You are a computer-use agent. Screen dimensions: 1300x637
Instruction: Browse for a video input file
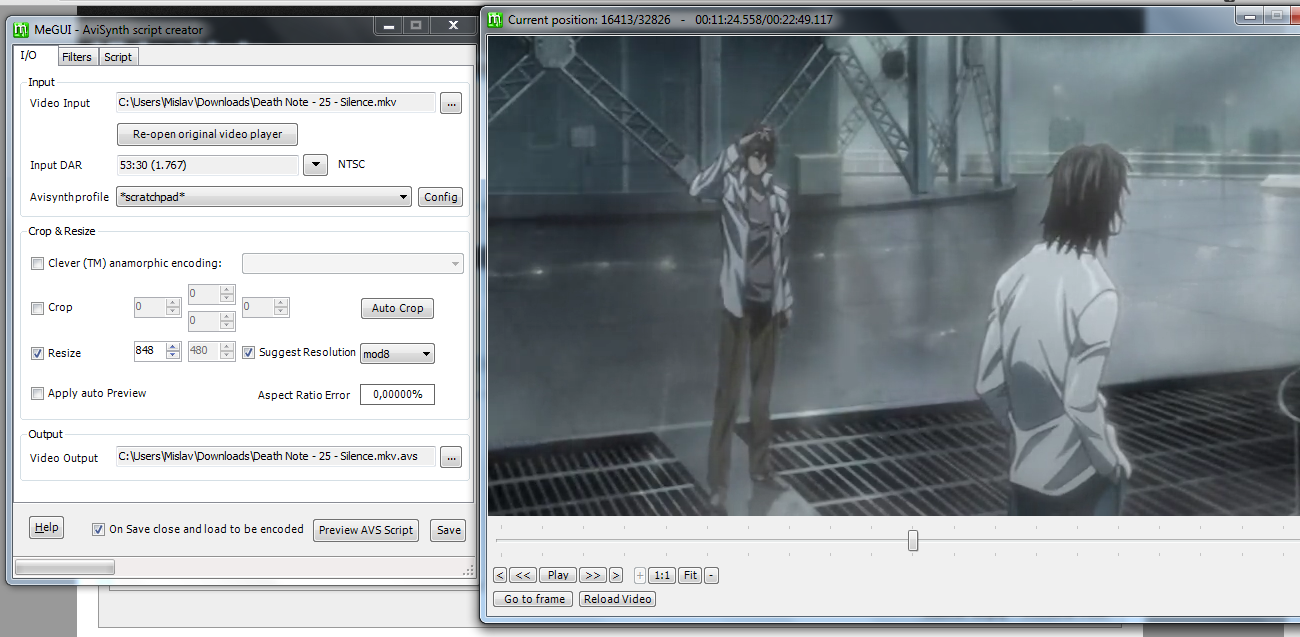point(450,103)
